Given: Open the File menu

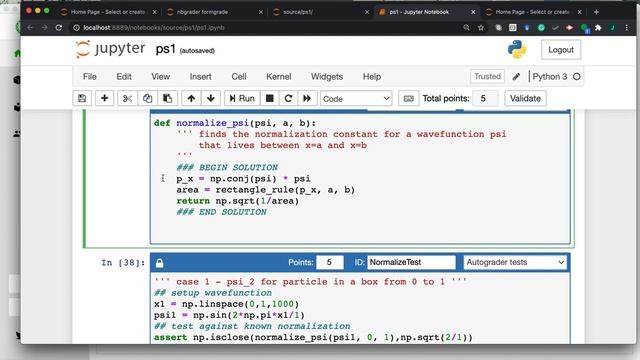Looking at the screenshot, I should (x=90, y=76).
